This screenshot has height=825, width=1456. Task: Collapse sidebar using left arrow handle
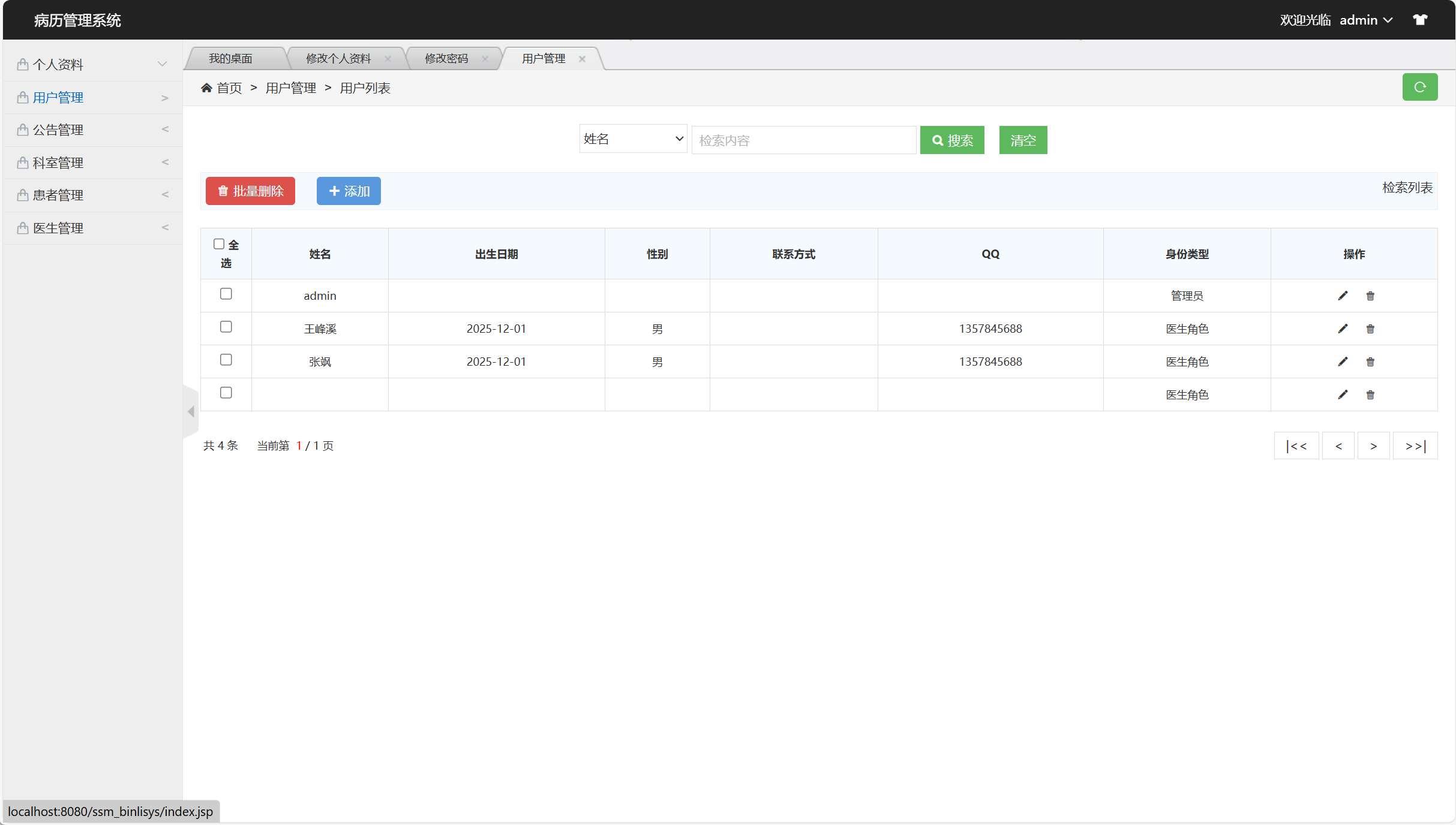pos(191,411)
